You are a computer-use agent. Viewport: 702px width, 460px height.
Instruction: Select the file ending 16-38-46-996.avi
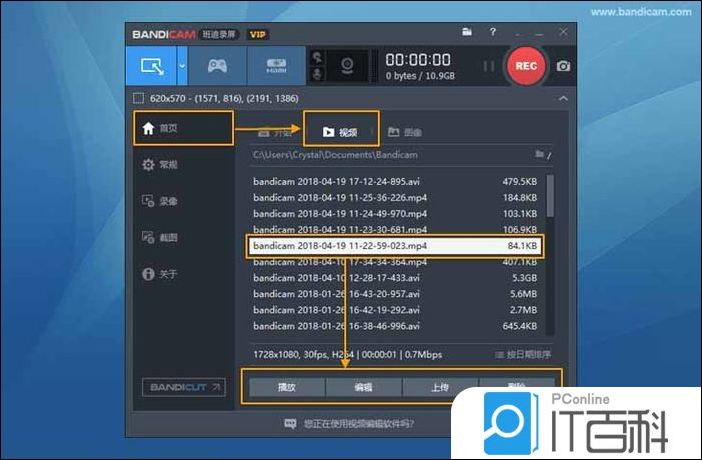point(395,326)
